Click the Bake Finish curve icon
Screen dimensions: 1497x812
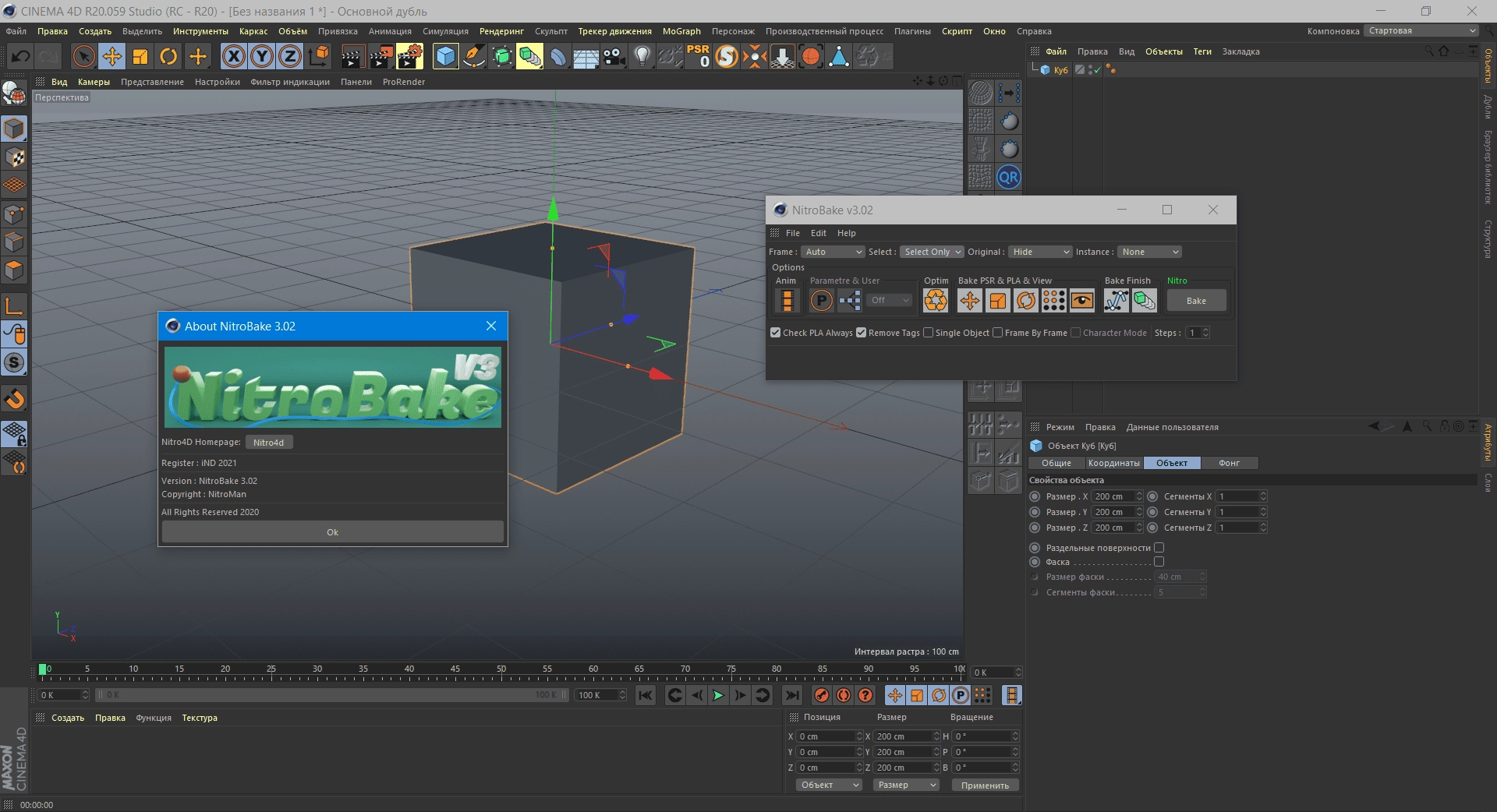click(1116, 300)
